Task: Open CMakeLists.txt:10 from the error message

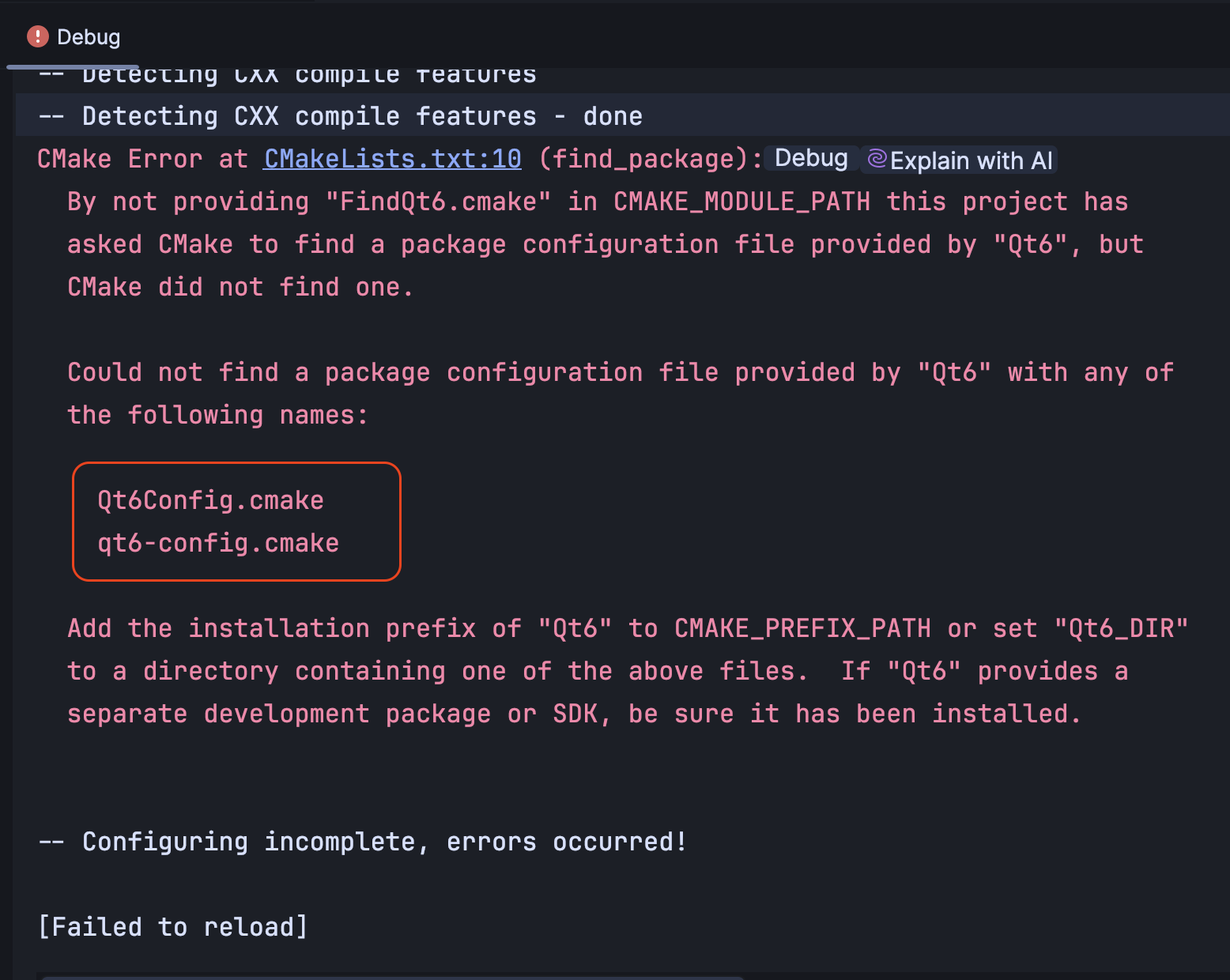Action: (391, 159)
